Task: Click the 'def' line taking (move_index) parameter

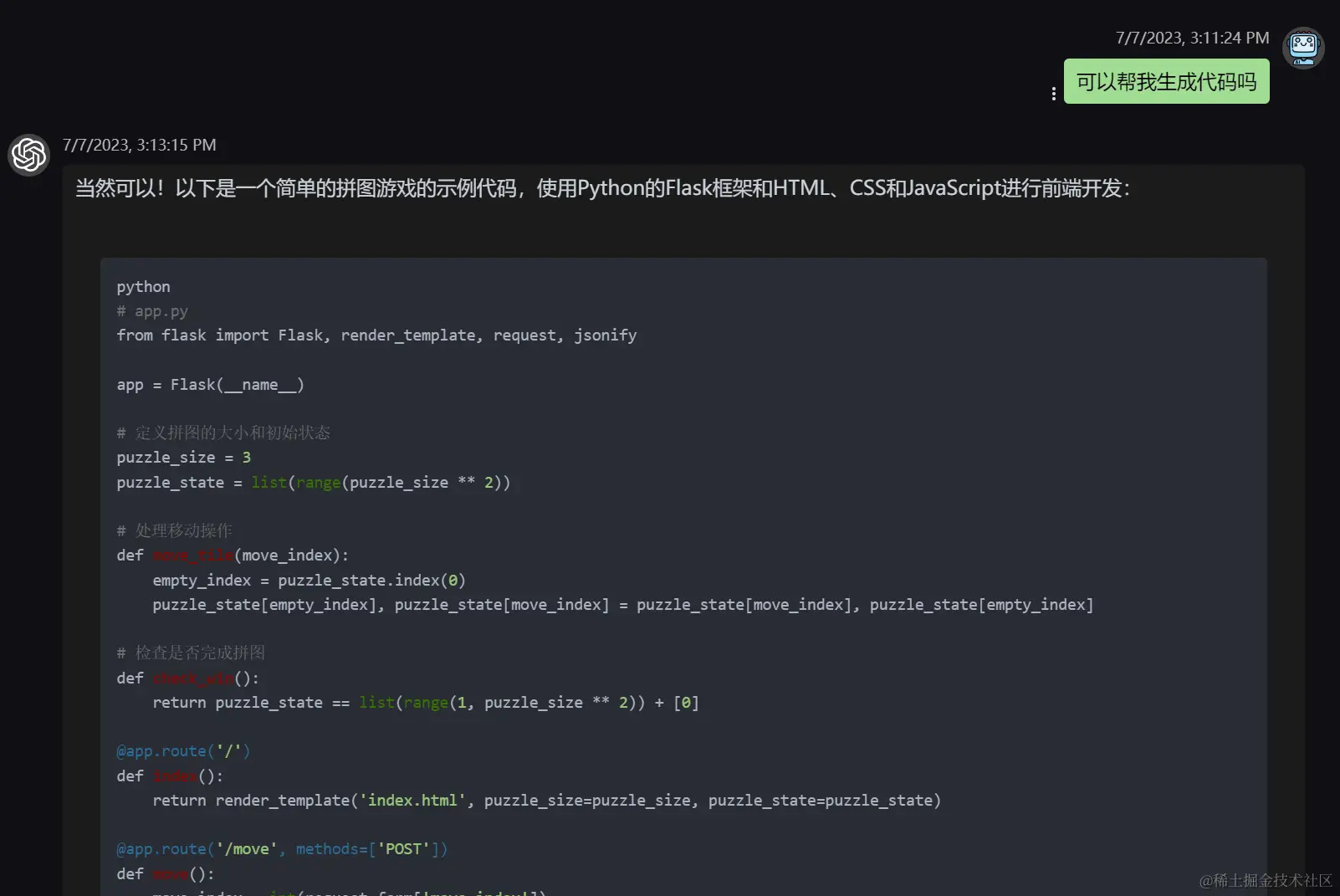Action: pyautogui.click(x=233, y=556)
